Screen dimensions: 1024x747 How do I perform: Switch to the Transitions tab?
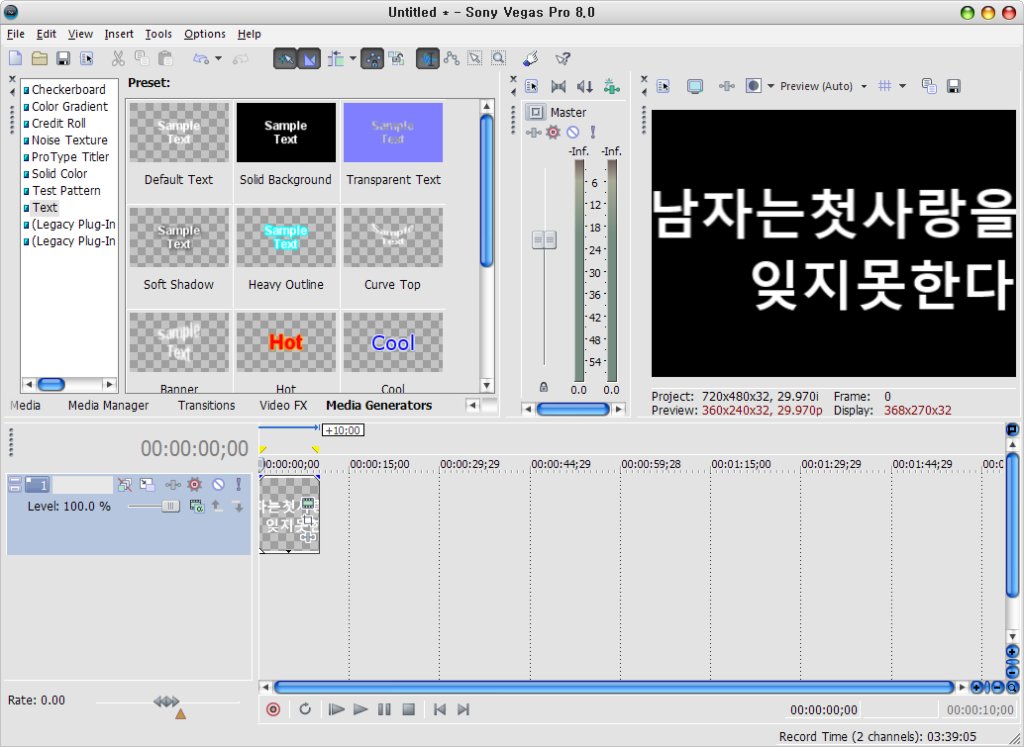coord(206,405)
